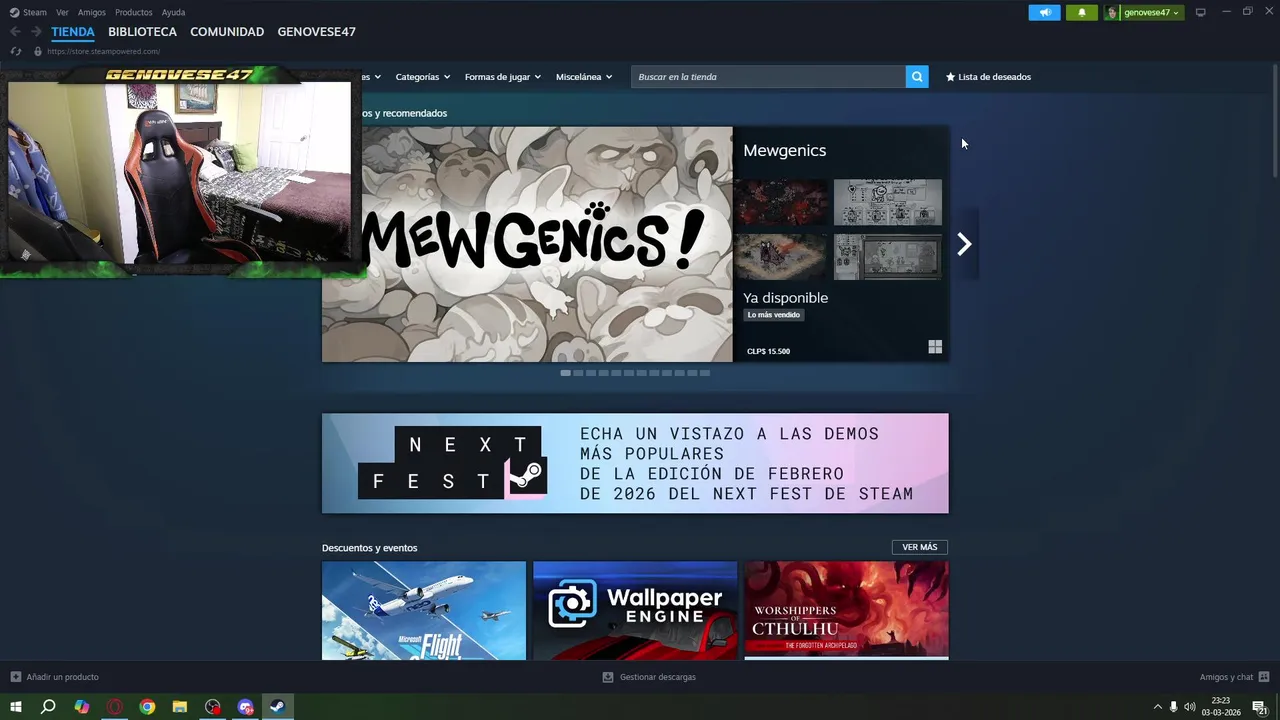This screenshot has width=1280, height=720.
Task: Open Windows taskbar search
Action: (x=48, y=707)
